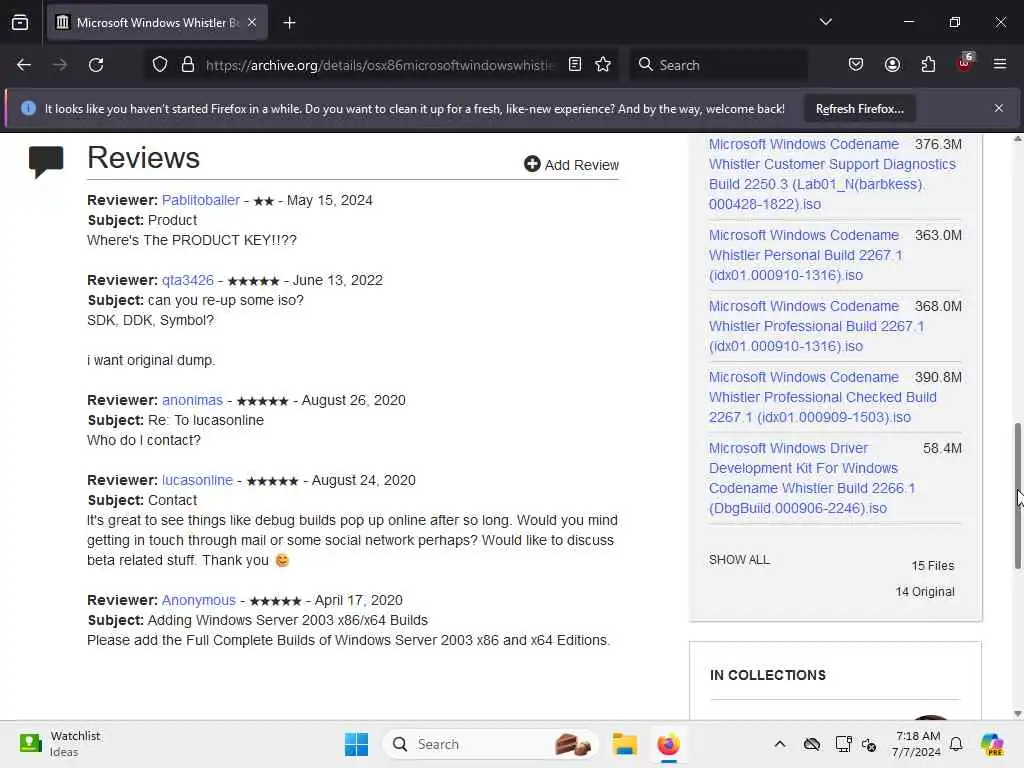Click 15 Files text

933,566
